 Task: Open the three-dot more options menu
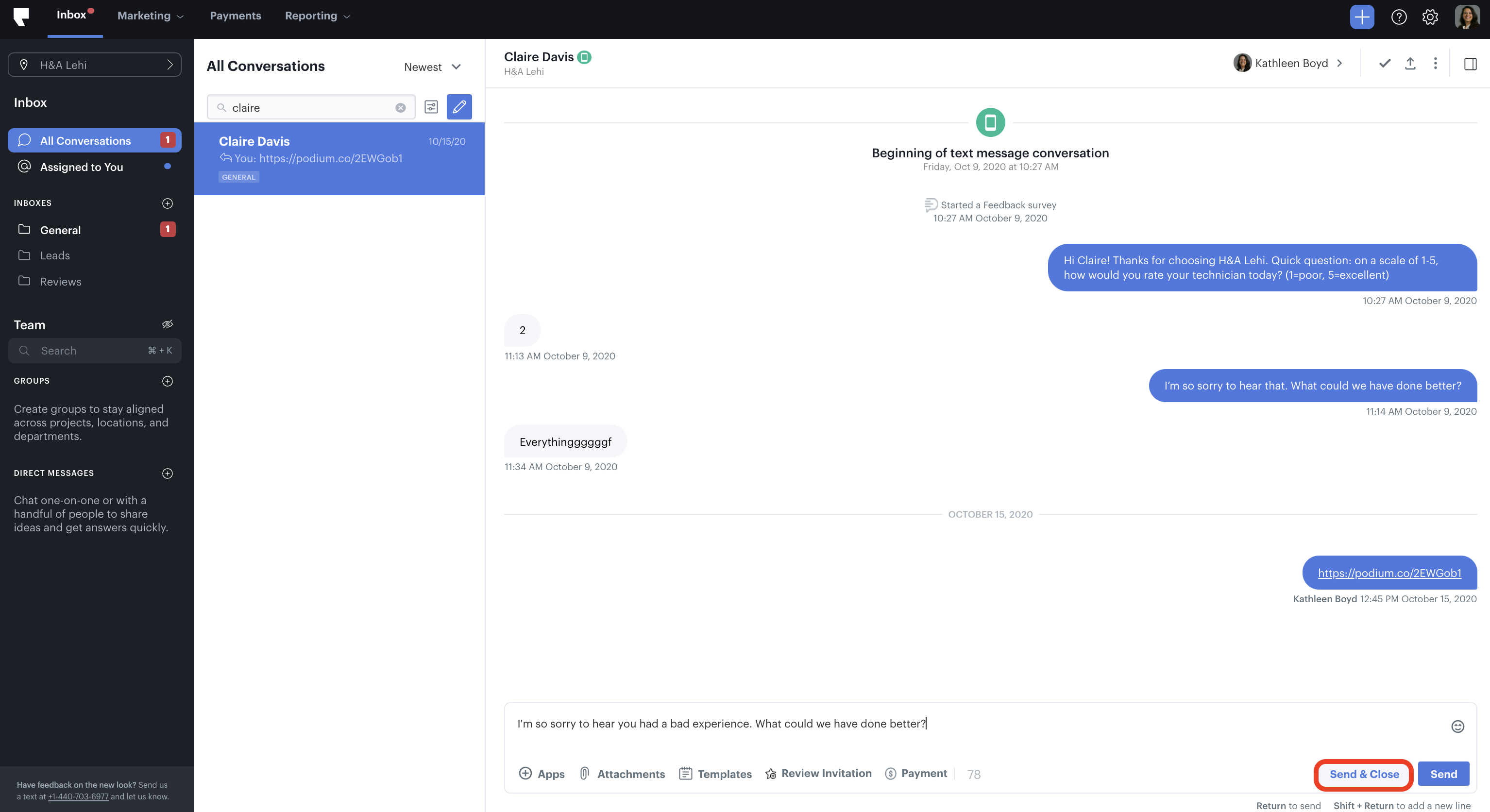pos(1435,64)
